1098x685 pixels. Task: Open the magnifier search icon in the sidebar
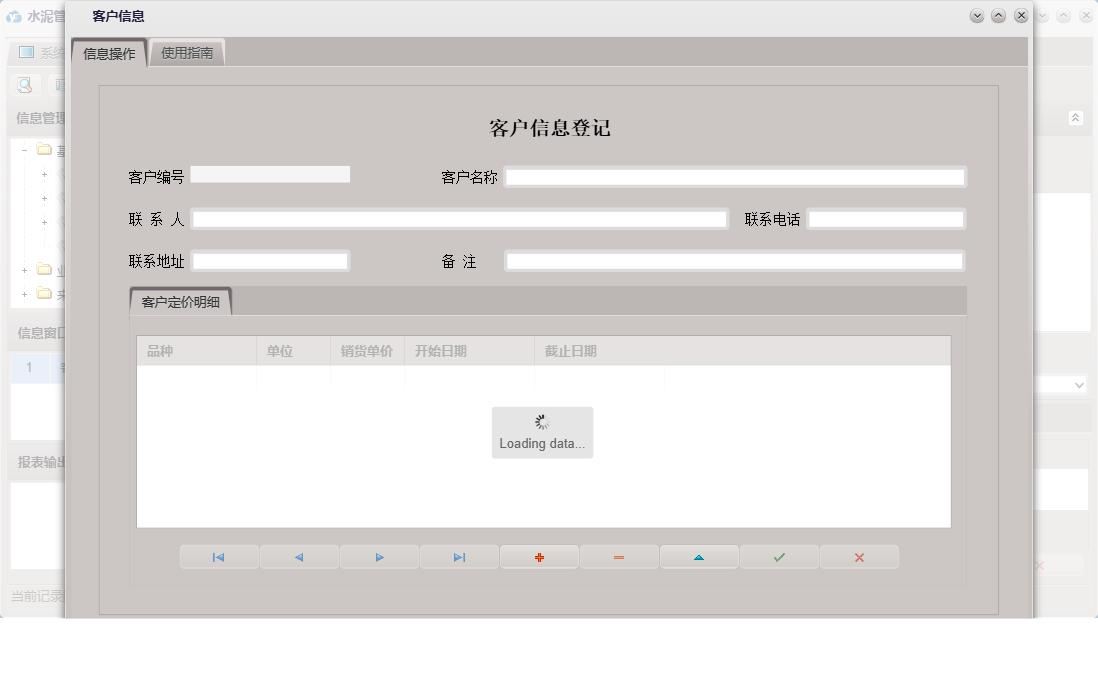(x=24, y=84)
